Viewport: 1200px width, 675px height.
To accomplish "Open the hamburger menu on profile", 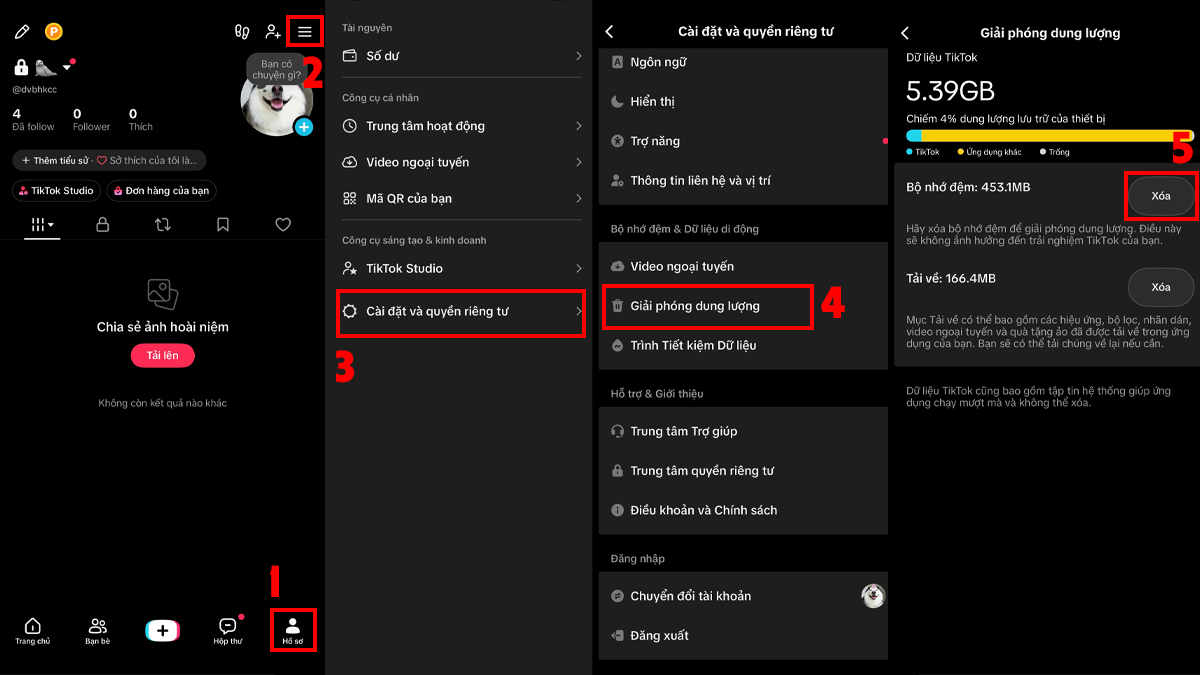I will (x=305, y=32).
